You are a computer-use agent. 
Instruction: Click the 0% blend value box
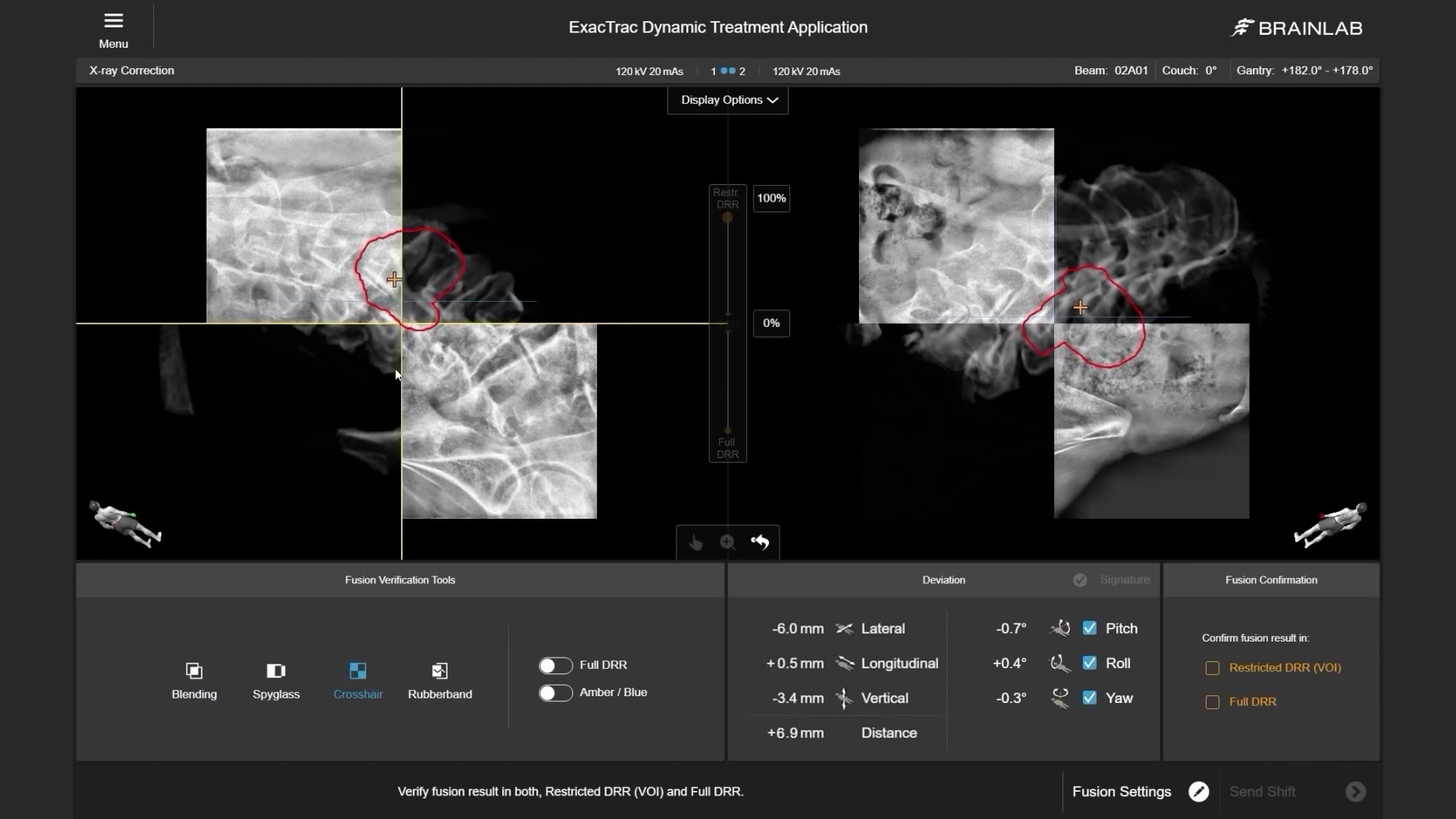coord(771,324)
